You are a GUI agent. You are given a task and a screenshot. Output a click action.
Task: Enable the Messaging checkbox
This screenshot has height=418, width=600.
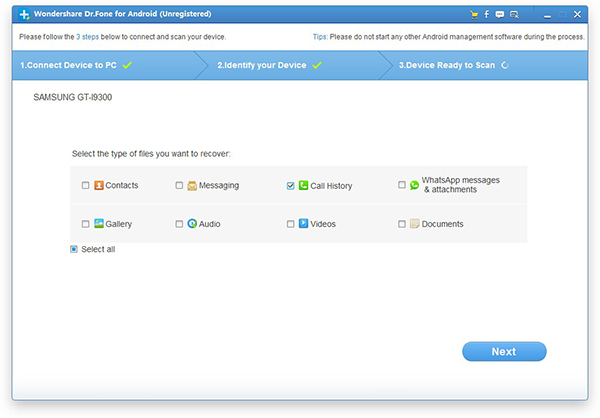point(179,185)
